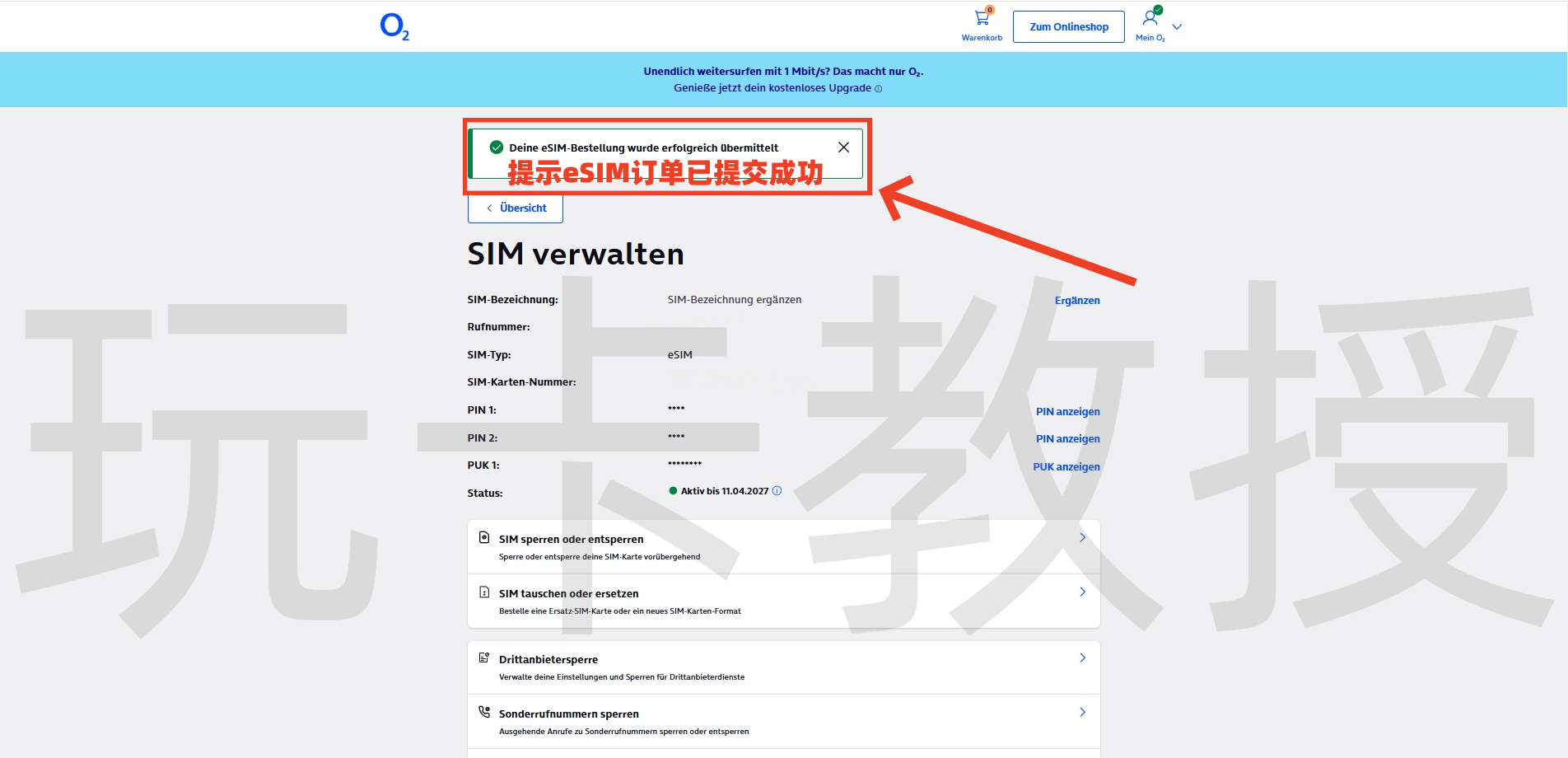Open SIM sperren oder entsperren row

784,547
